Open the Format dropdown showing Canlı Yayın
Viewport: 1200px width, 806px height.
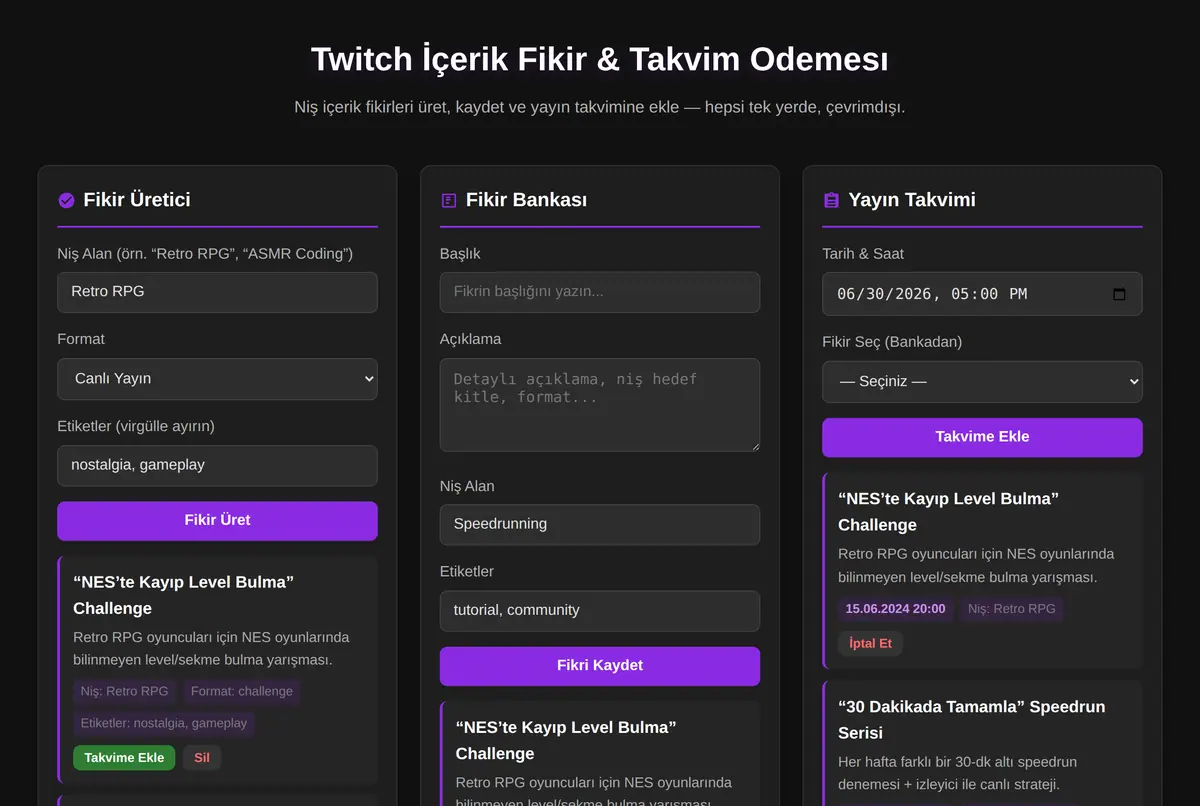click(x=217, y=379)
